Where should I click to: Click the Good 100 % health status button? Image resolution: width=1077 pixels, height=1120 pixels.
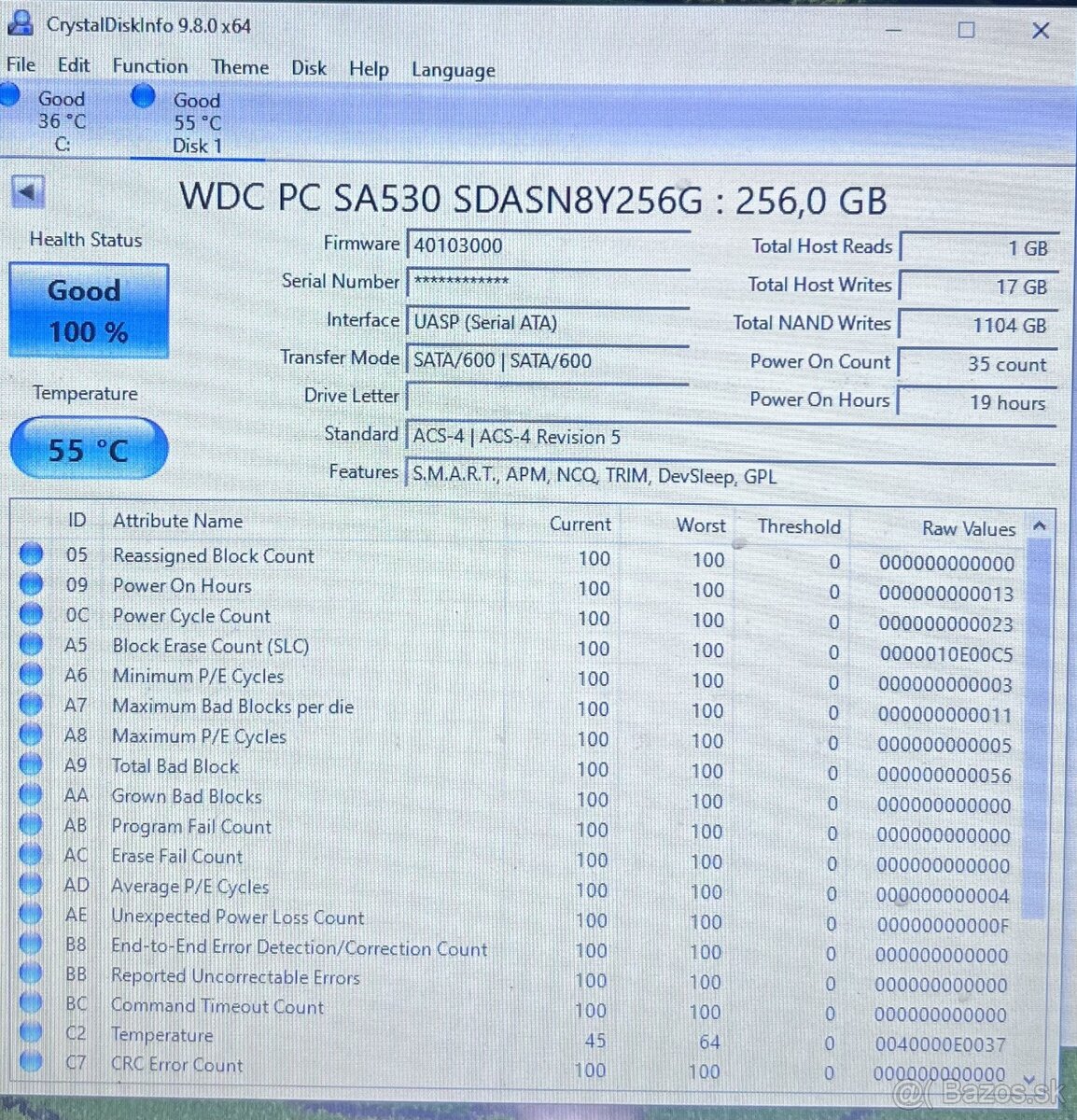(89, 311)
